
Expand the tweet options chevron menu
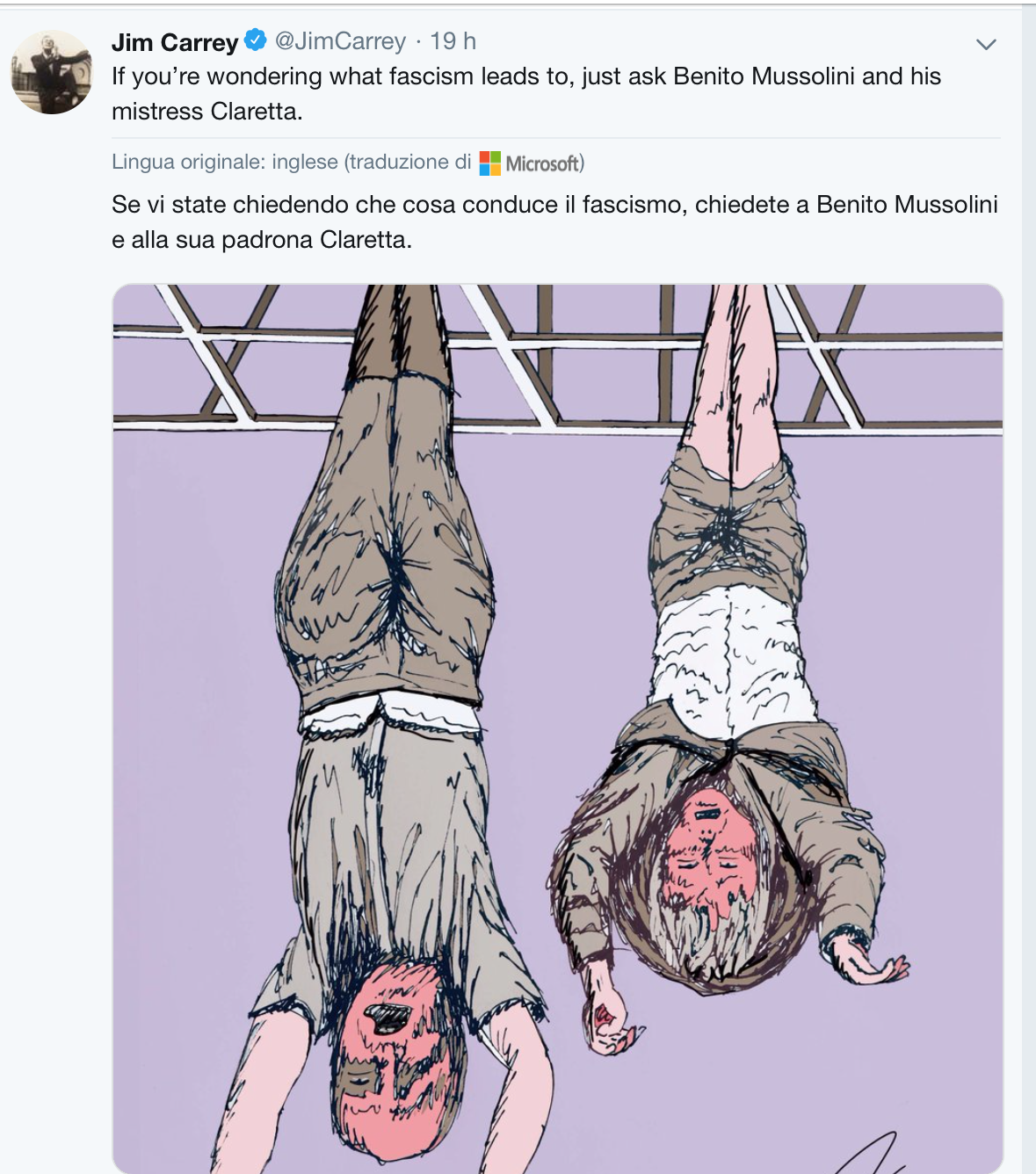986,45
